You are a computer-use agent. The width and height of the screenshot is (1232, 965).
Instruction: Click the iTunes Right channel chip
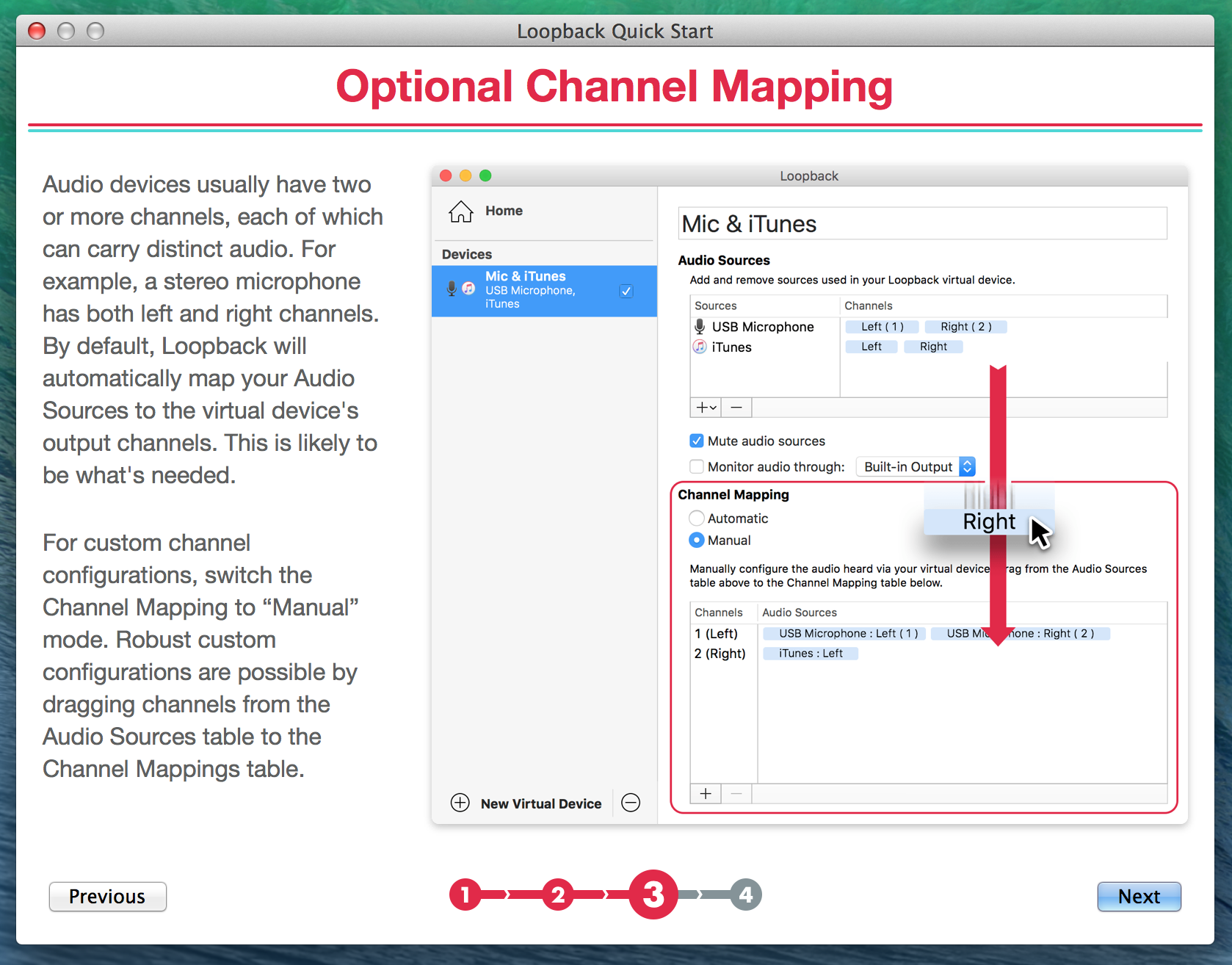pyautogui.click(x=933, y=347)
